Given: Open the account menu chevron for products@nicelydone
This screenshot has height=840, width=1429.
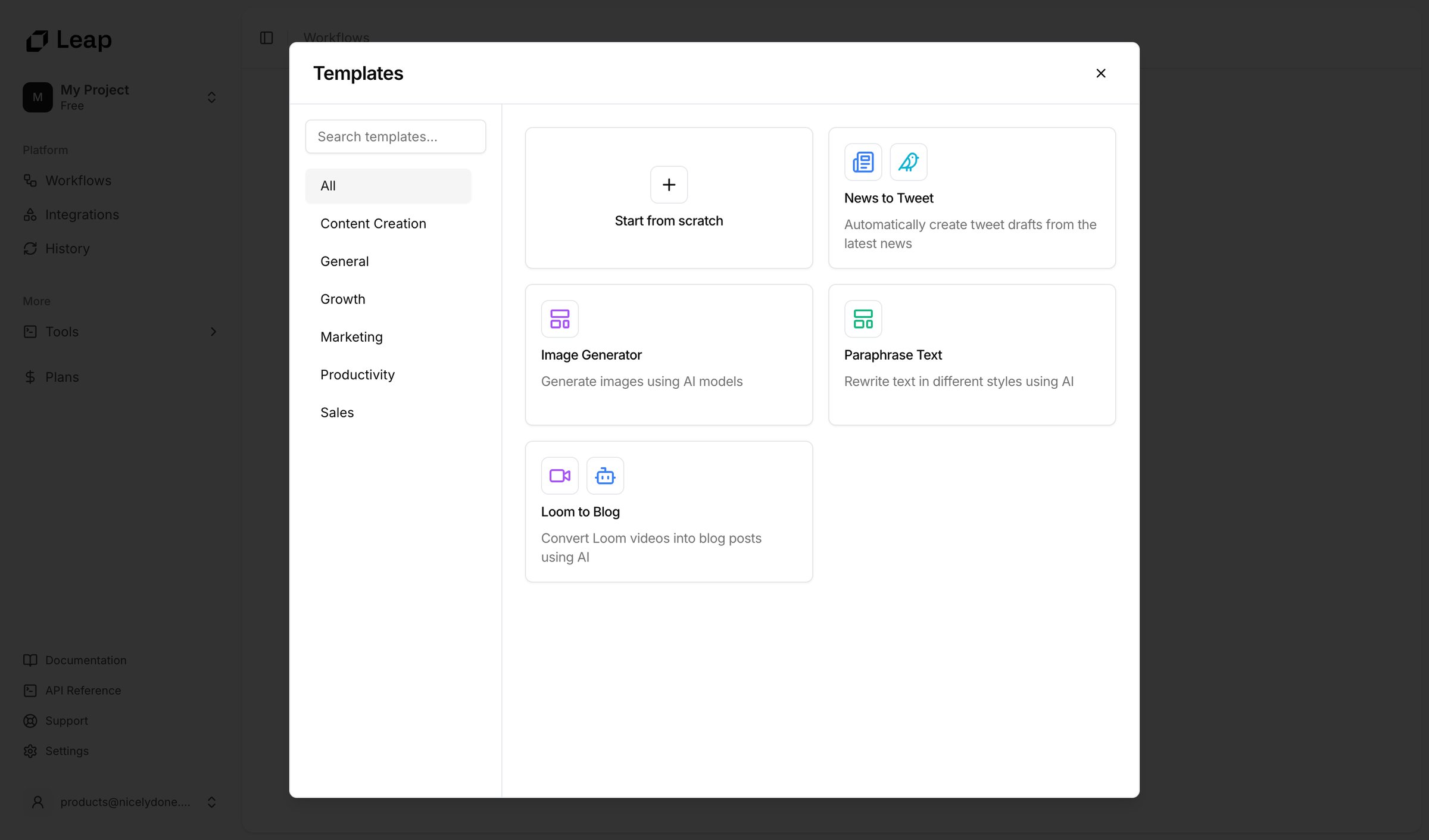Looking at the screenshot, I should [211, 802].
